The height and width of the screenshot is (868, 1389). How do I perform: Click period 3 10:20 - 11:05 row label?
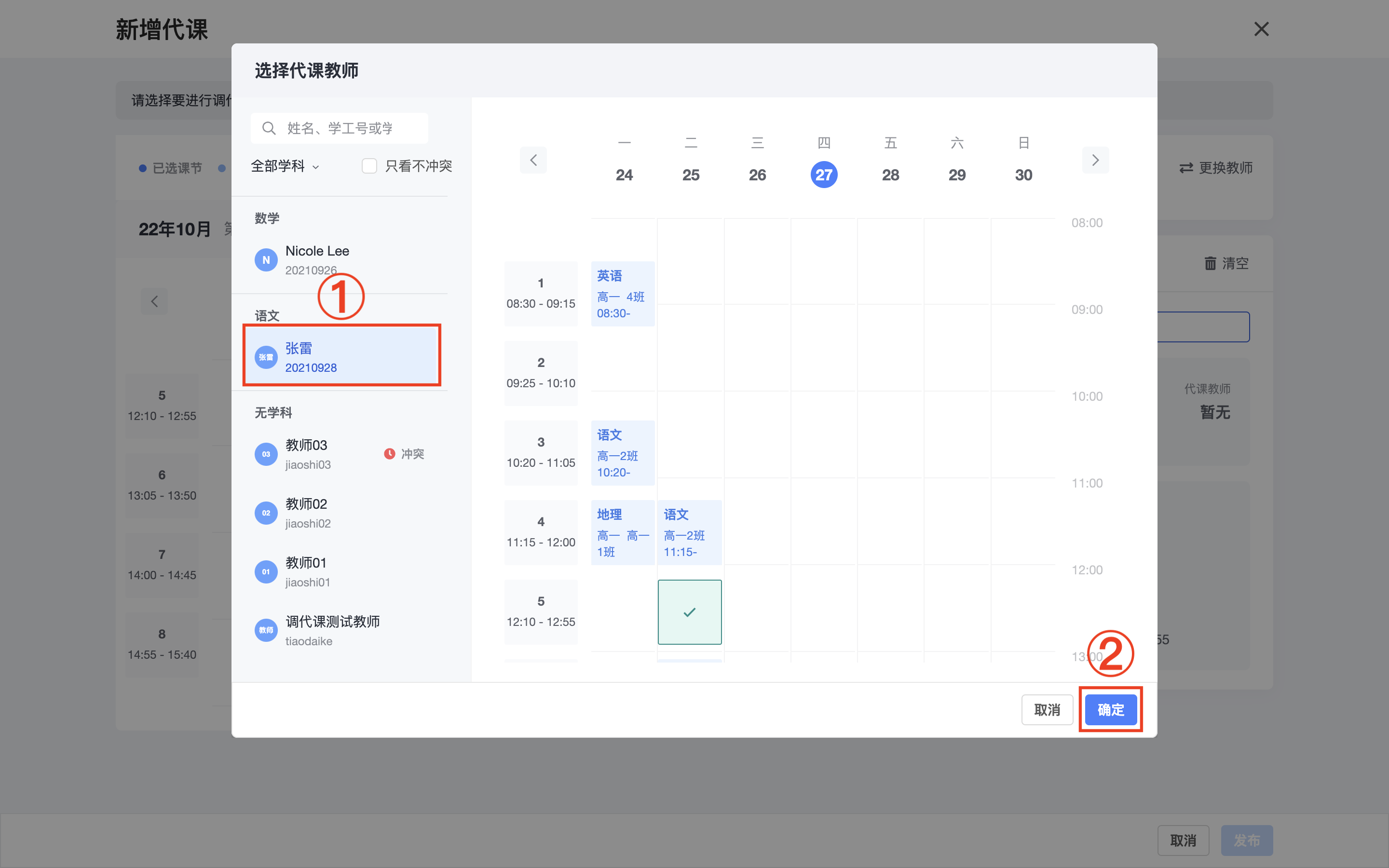click(x=541, y=453)
